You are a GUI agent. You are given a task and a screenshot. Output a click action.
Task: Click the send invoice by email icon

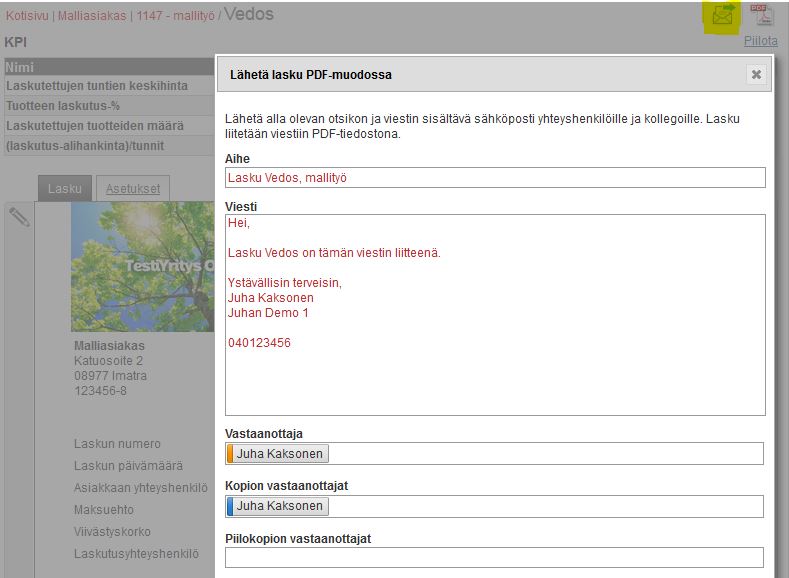(x=723, y=16)
